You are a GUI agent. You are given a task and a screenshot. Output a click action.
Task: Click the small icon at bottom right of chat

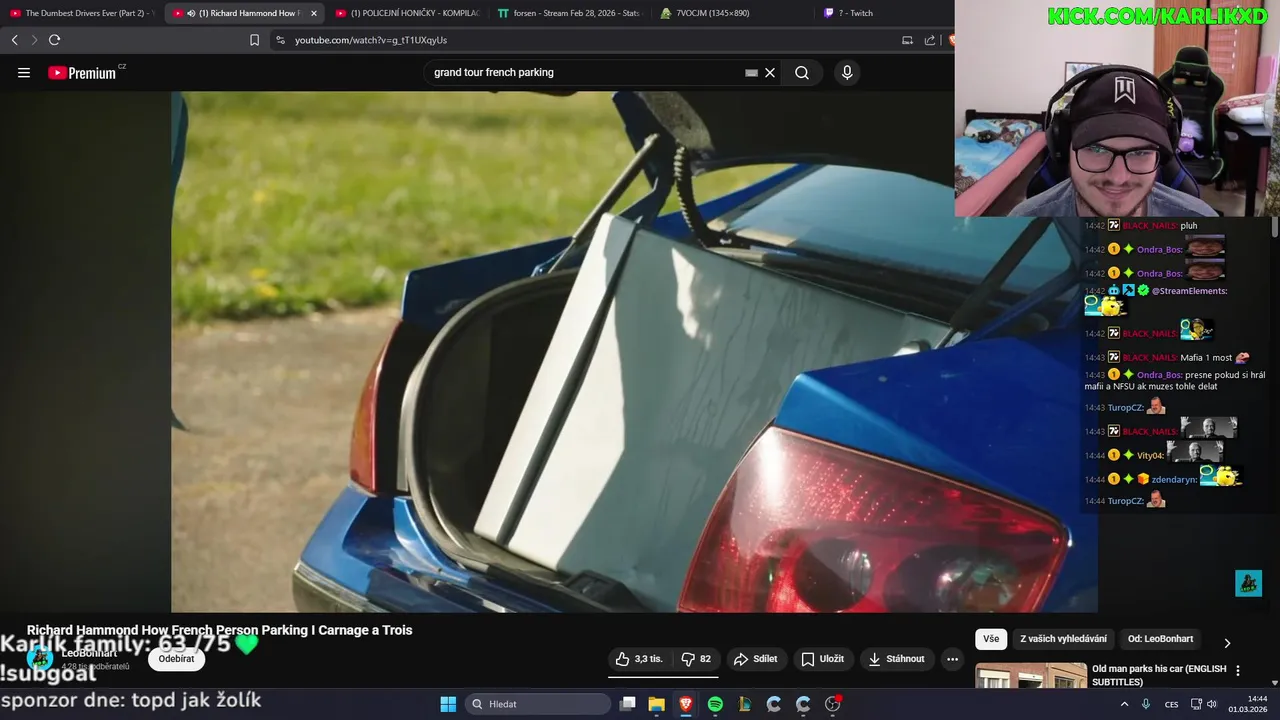[1248, 583]
